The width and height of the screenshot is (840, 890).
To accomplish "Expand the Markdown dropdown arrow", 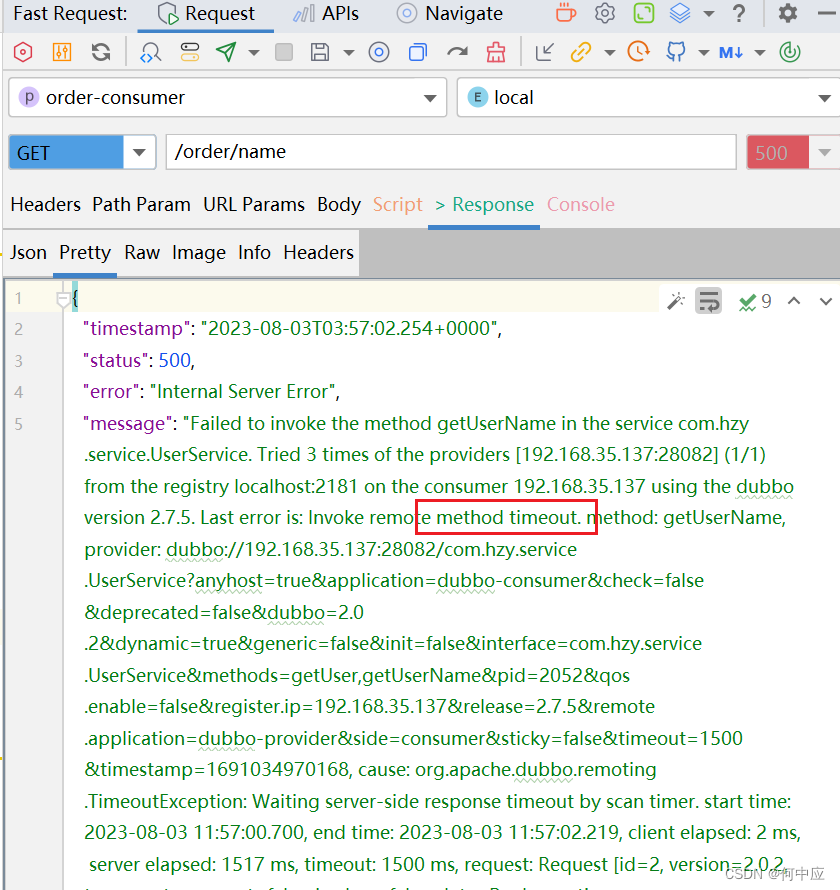I will click(759, 53).
